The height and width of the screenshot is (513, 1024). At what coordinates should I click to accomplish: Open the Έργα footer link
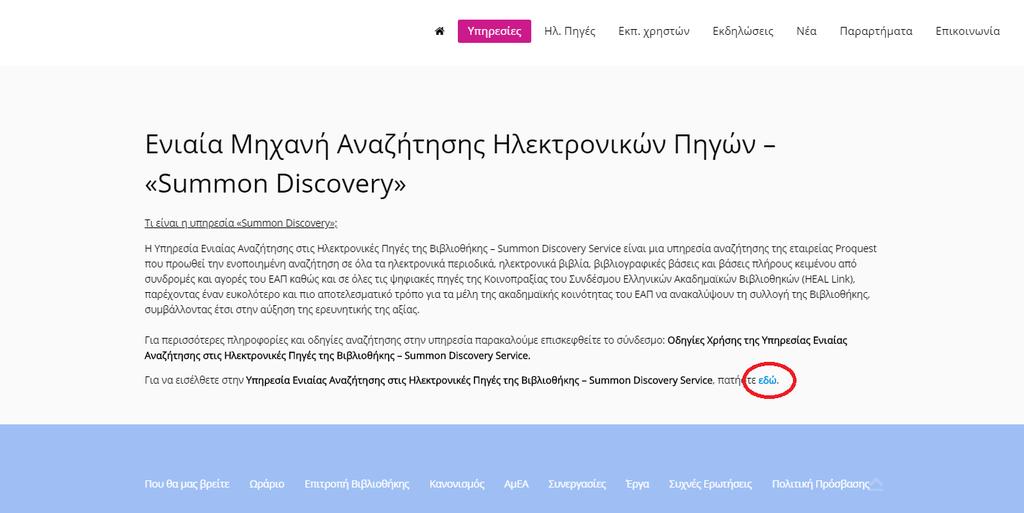coord(637,484)
